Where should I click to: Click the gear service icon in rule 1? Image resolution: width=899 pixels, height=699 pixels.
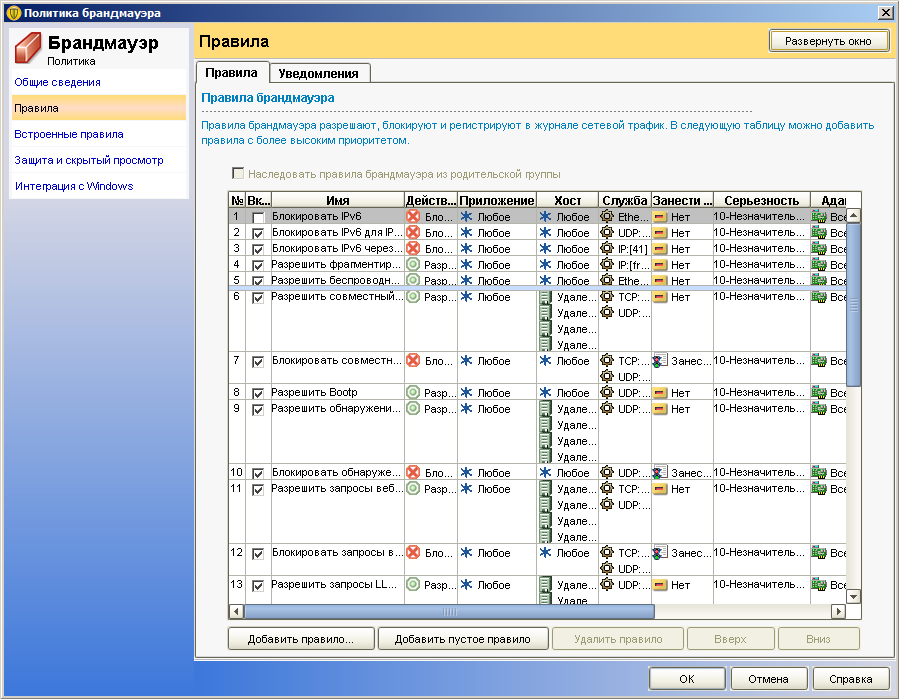[x=607, y=217]
